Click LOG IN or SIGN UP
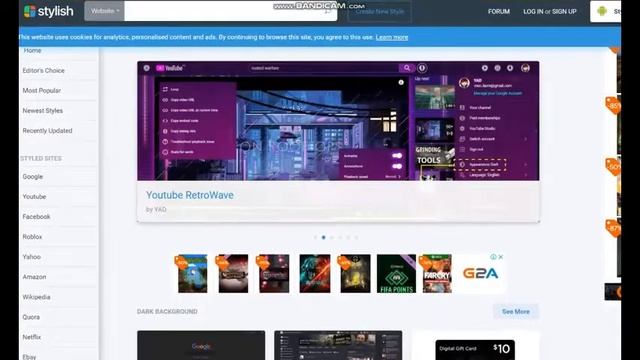This screenshot has width=640, height=360. coord(550,11)
